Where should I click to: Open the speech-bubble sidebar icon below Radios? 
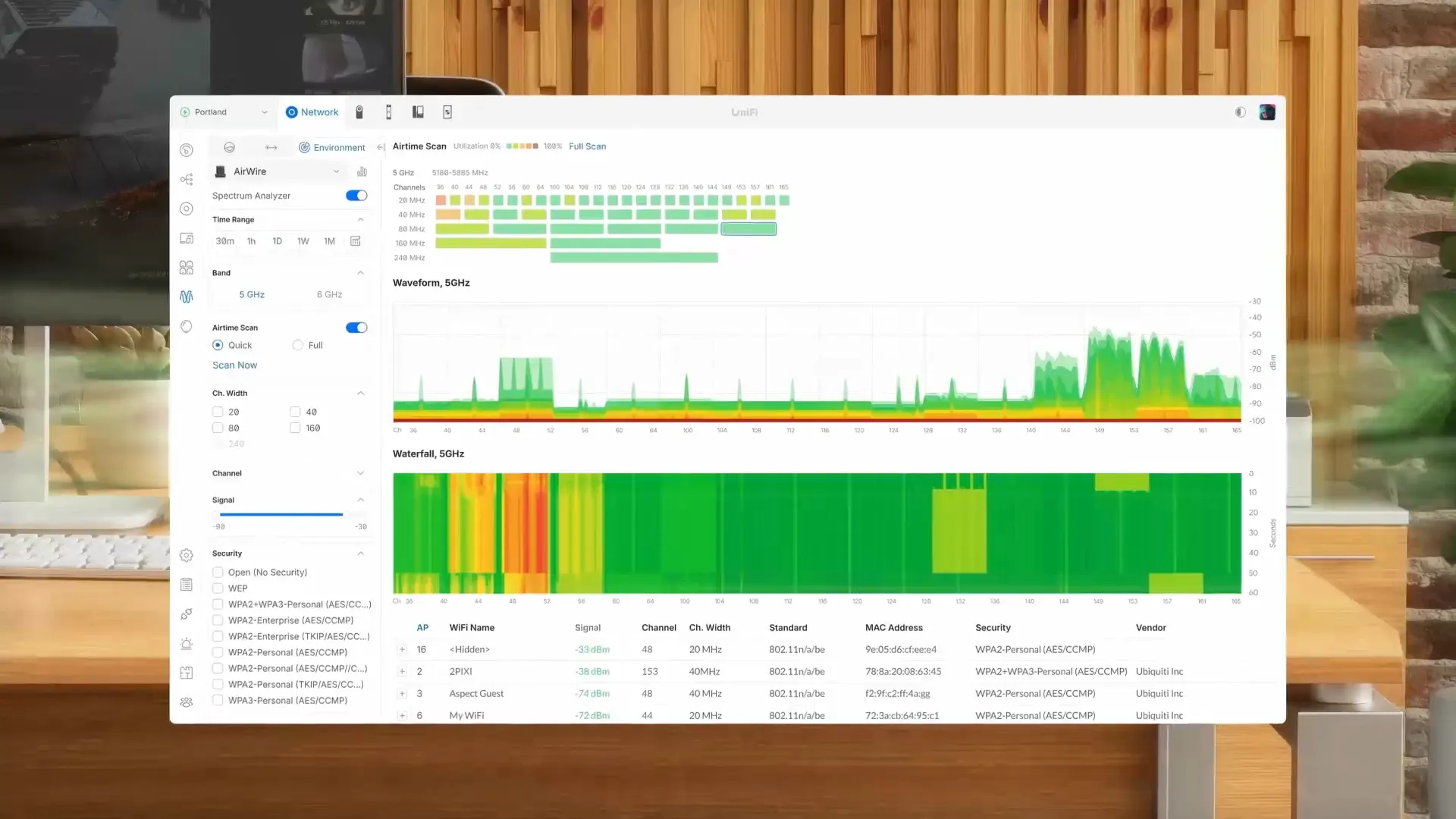pos(187,327)
